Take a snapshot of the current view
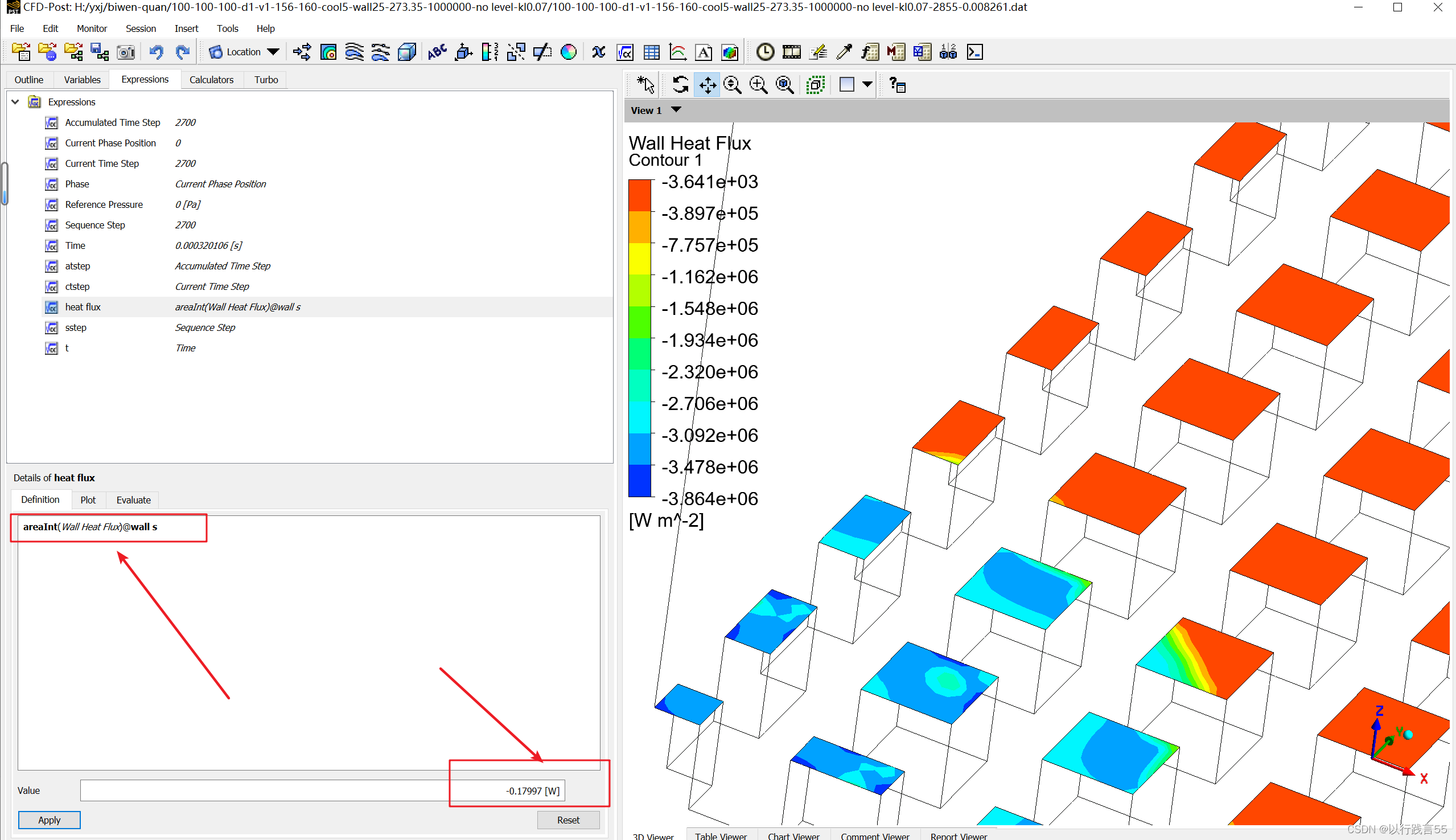This screenshot has width=1456, height=840. pos(126,52)
